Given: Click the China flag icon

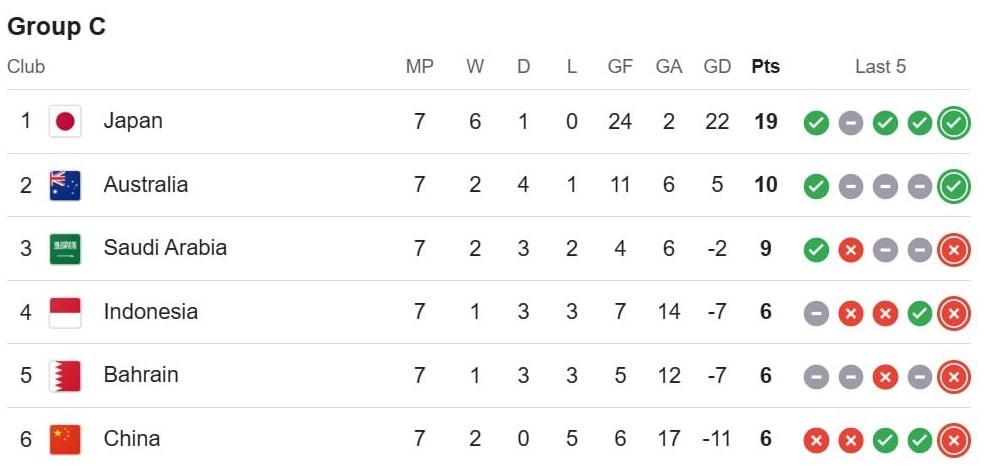Looking at the screenshot, I should pos(65,439).
